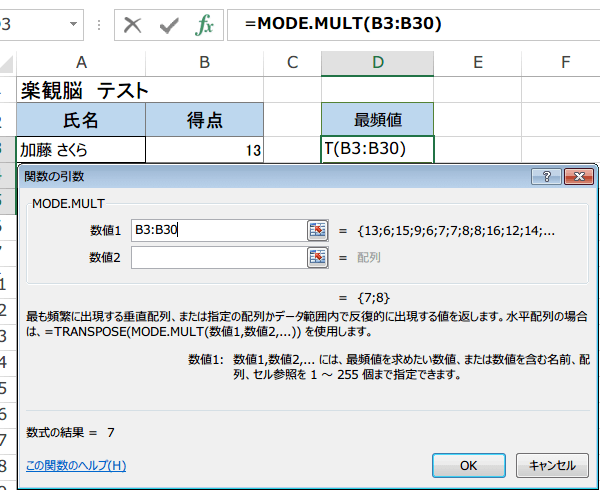Click the greyed 配列 preview text
Image resolution: width=600 pixels, height=490 pixels.
click(368, 257)
